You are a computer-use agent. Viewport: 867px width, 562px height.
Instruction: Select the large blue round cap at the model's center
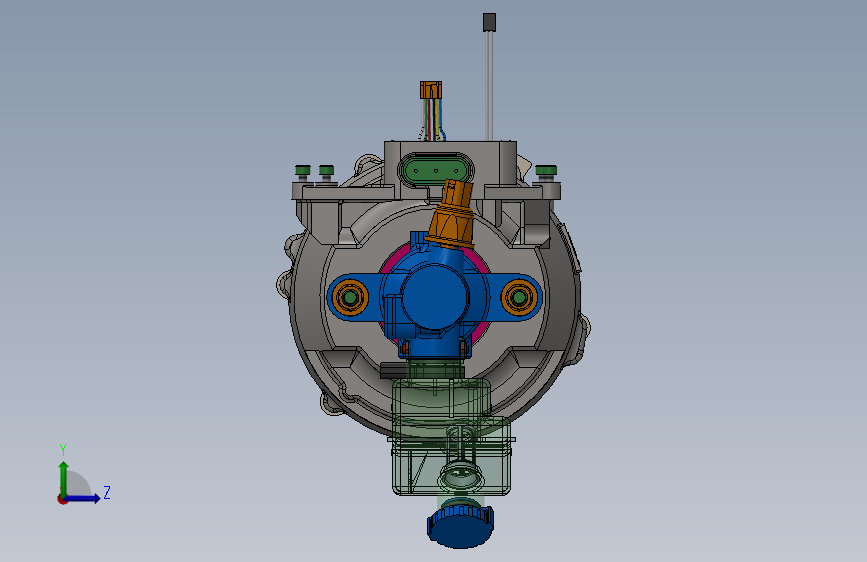point(435,297)
